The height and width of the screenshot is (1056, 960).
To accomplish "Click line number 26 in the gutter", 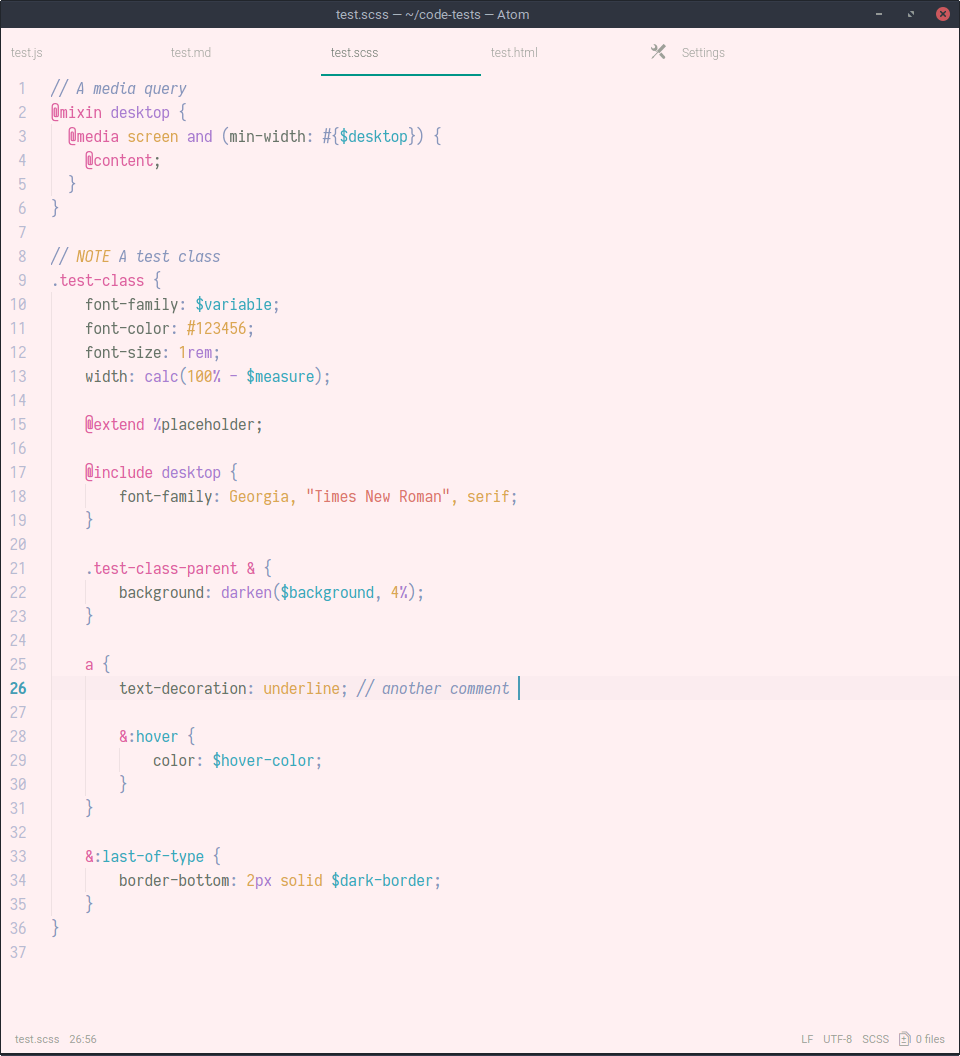I will pyautogui.click(x=18, y=688).
